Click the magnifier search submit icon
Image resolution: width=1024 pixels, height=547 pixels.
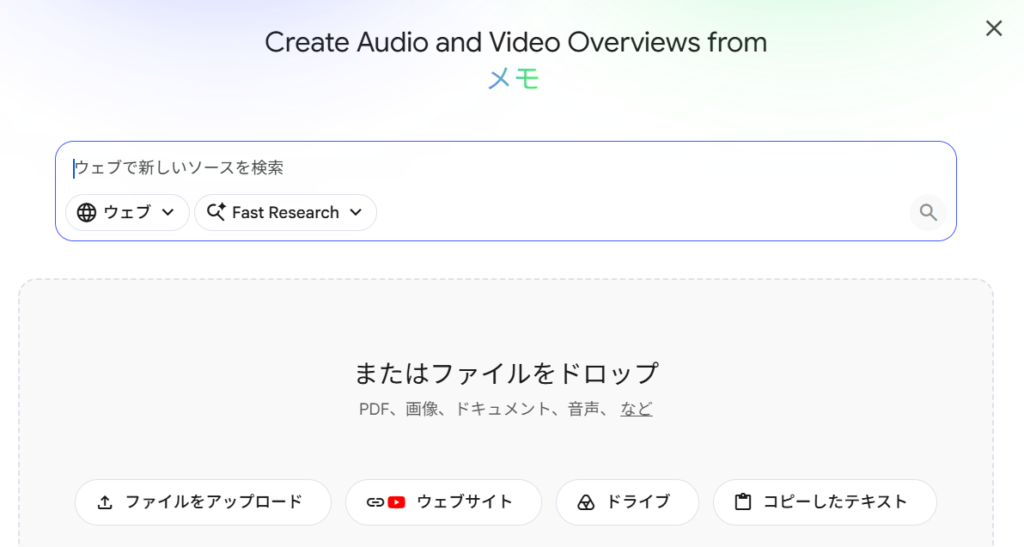pos(928,212)
